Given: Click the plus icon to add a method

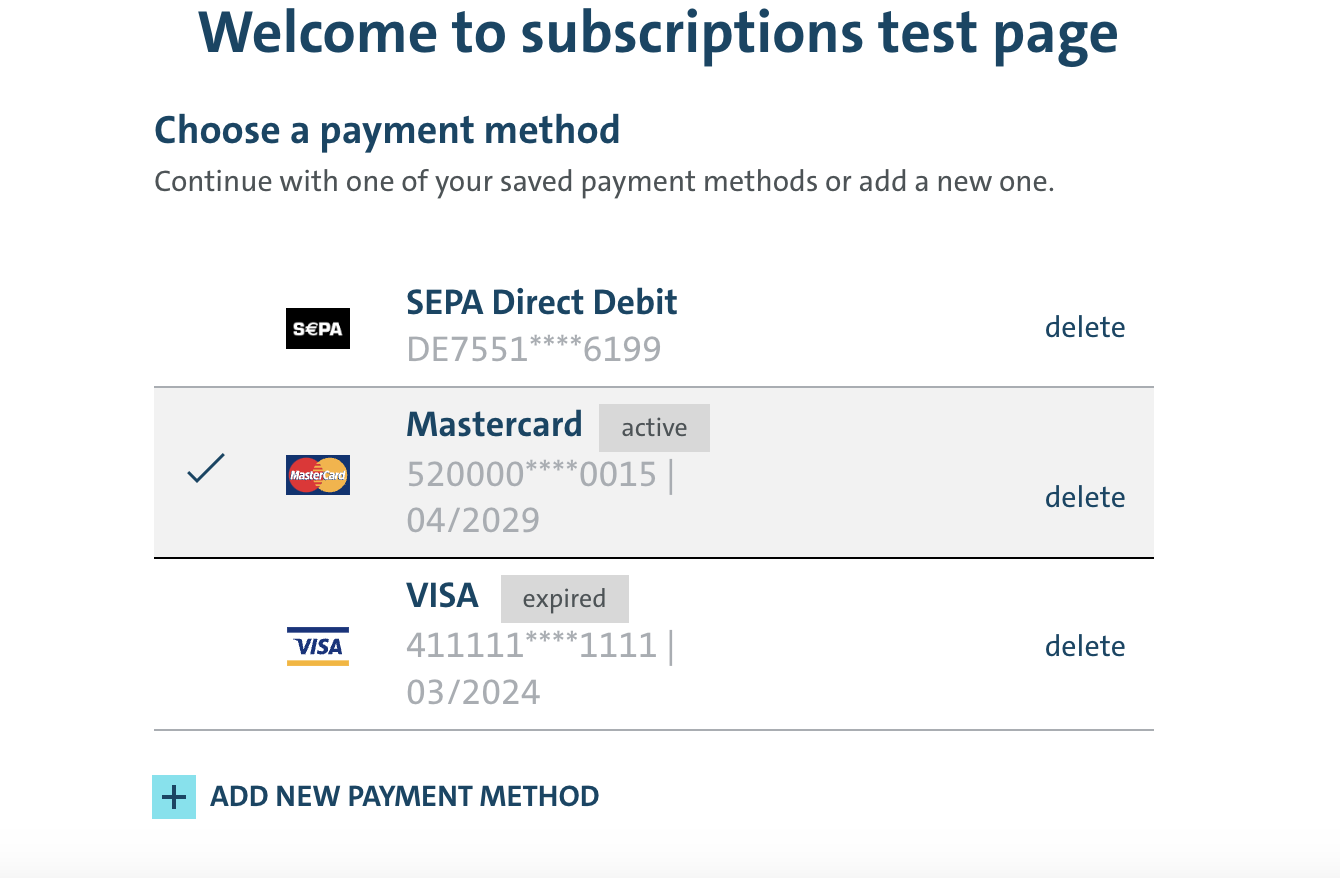Looking at the screenshot, I should point(174,797).
